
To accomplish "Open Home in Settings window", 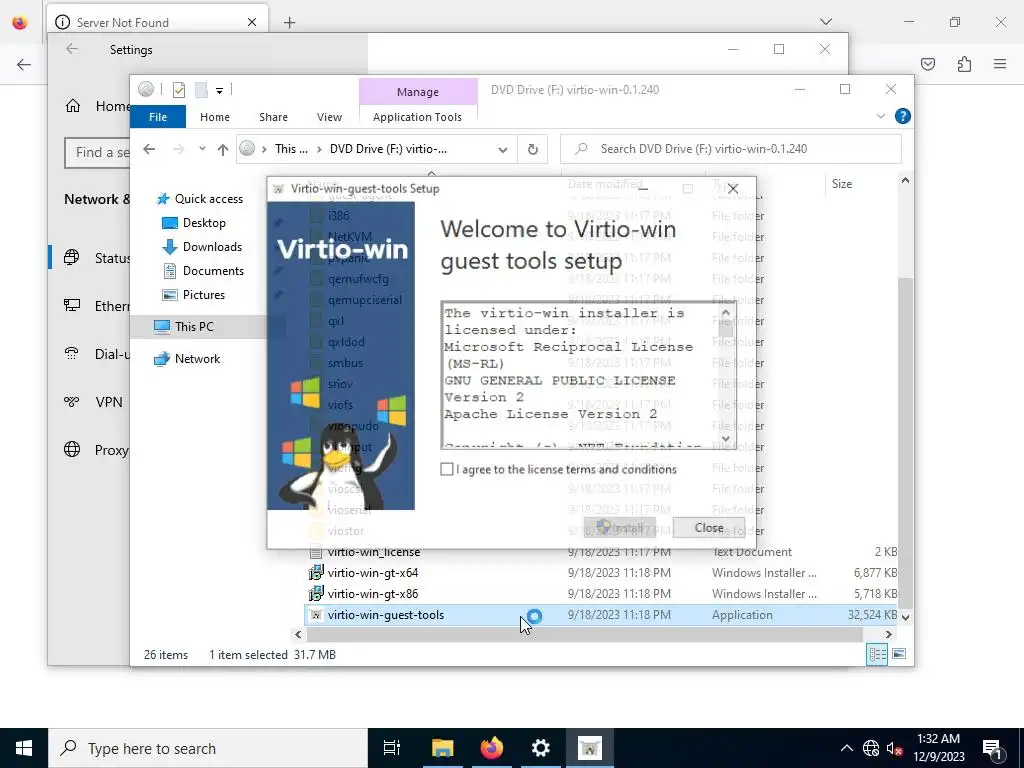I will [x=98, y=106].
